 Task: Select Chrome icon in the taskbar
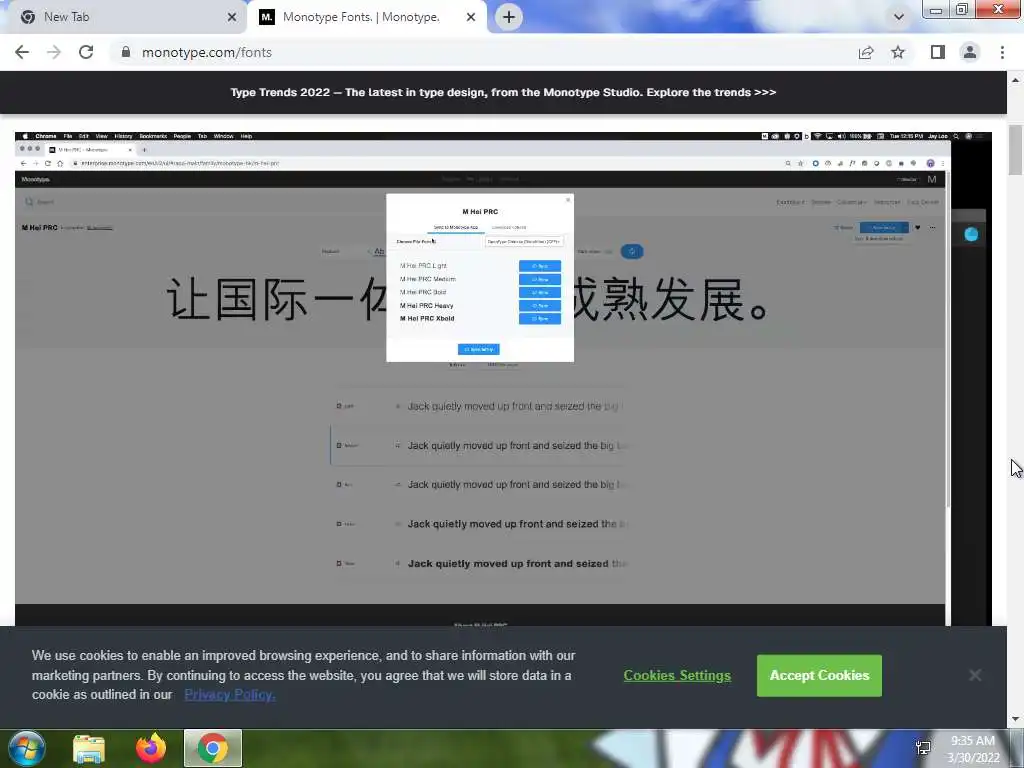(x=213, y=748)
